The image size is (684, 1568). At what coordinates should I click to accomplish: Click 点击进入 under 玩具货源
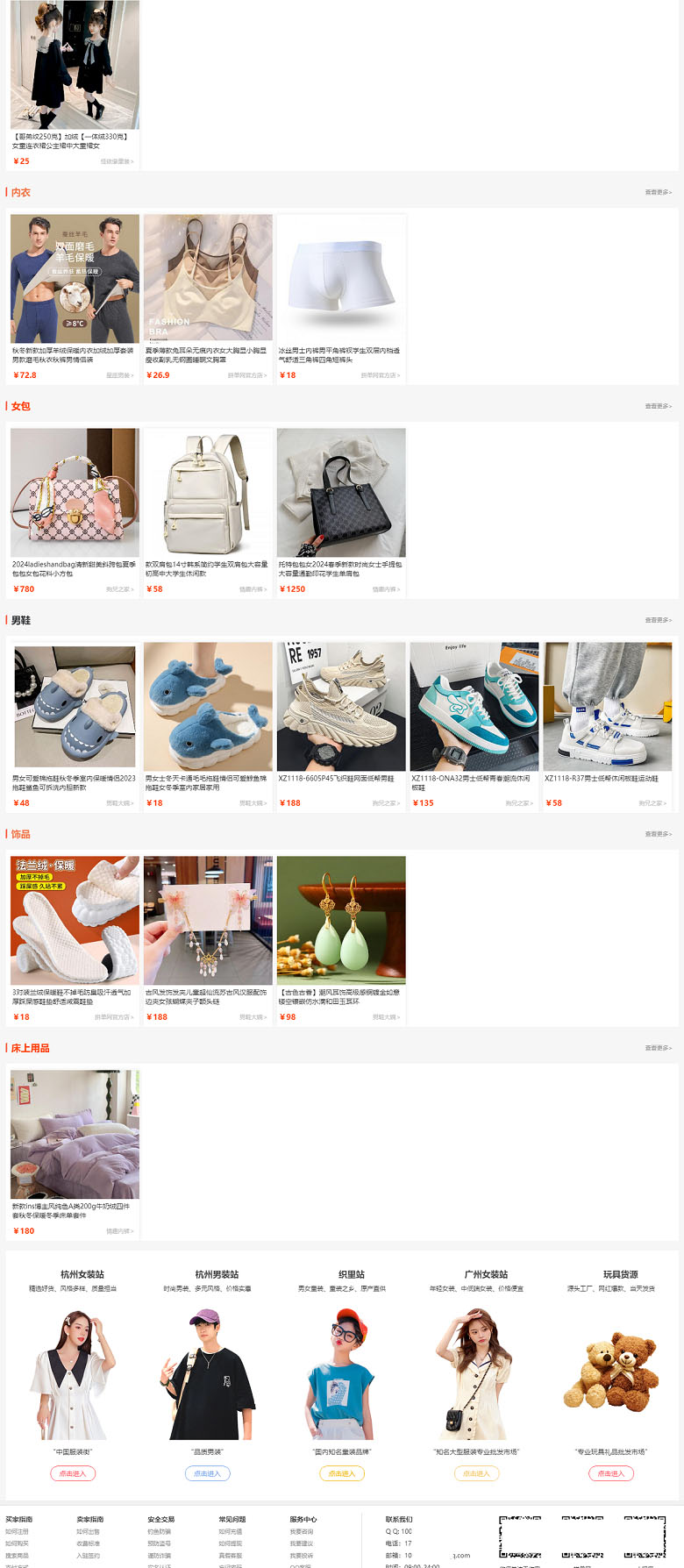(611, 1473)
